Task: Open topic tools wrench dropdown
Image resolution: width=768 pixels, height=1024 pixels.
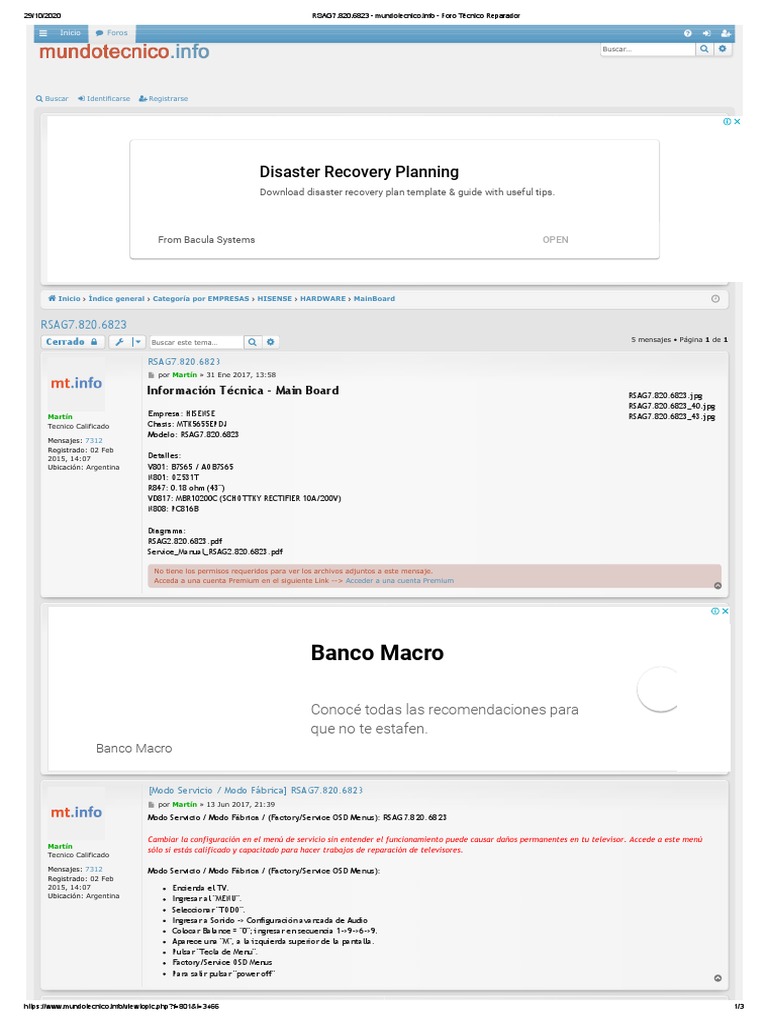Action: tap(127, 342)
